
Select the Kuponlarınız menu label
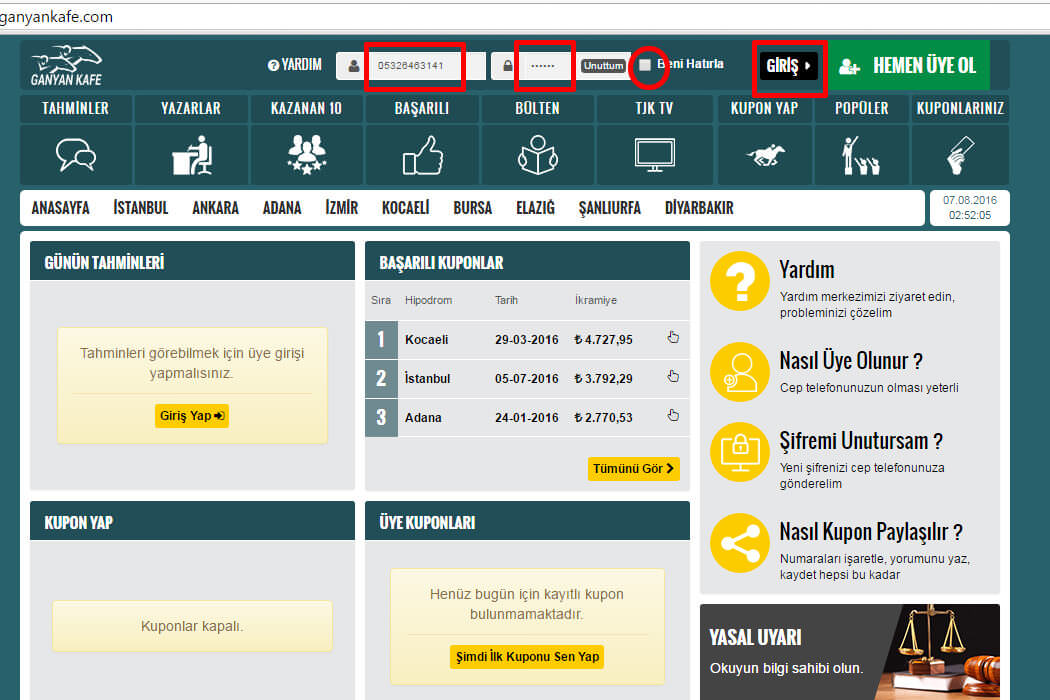point(960,109)
